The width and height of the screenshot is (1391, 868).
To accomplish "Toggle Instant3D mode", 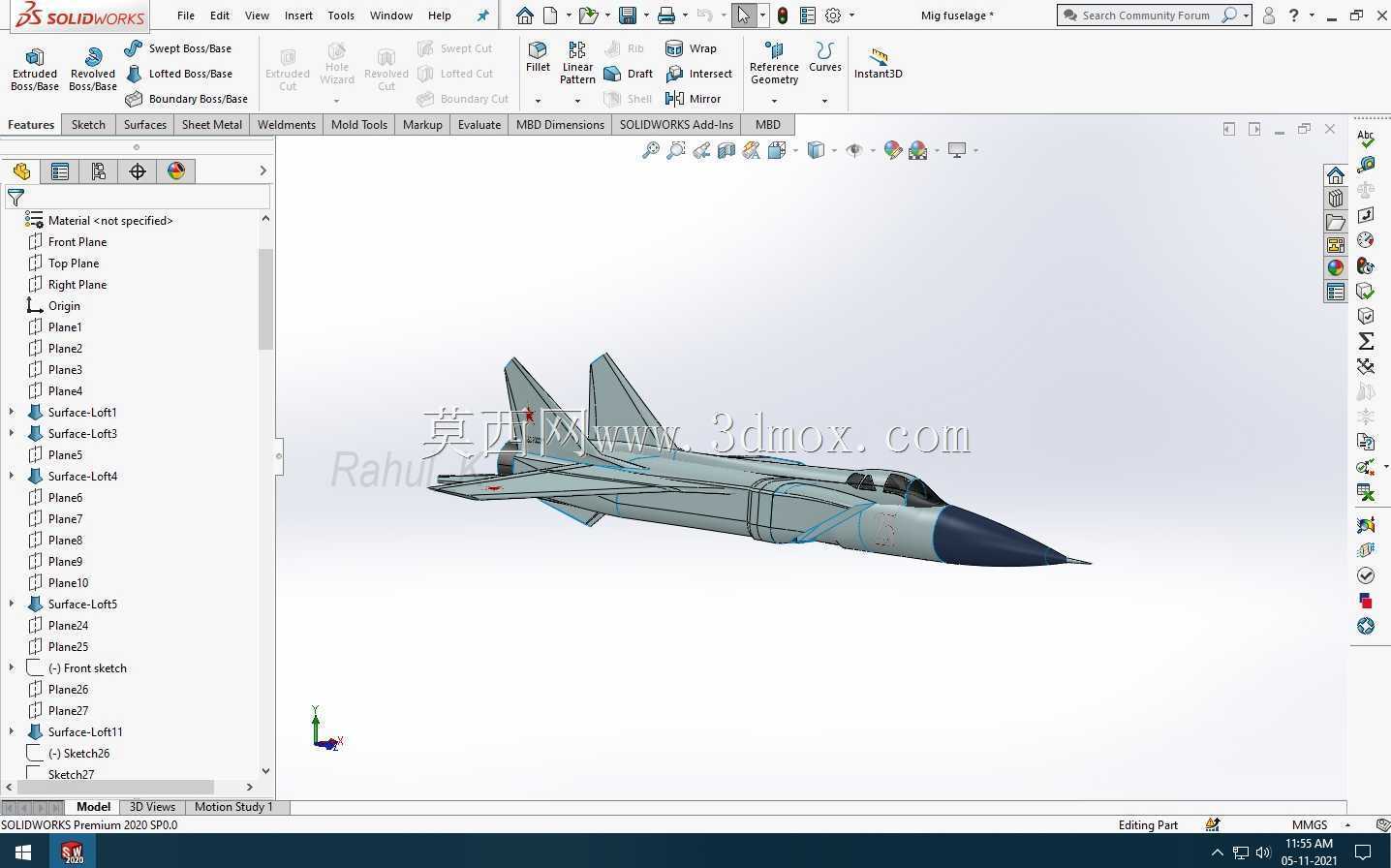I will [878, 64].
